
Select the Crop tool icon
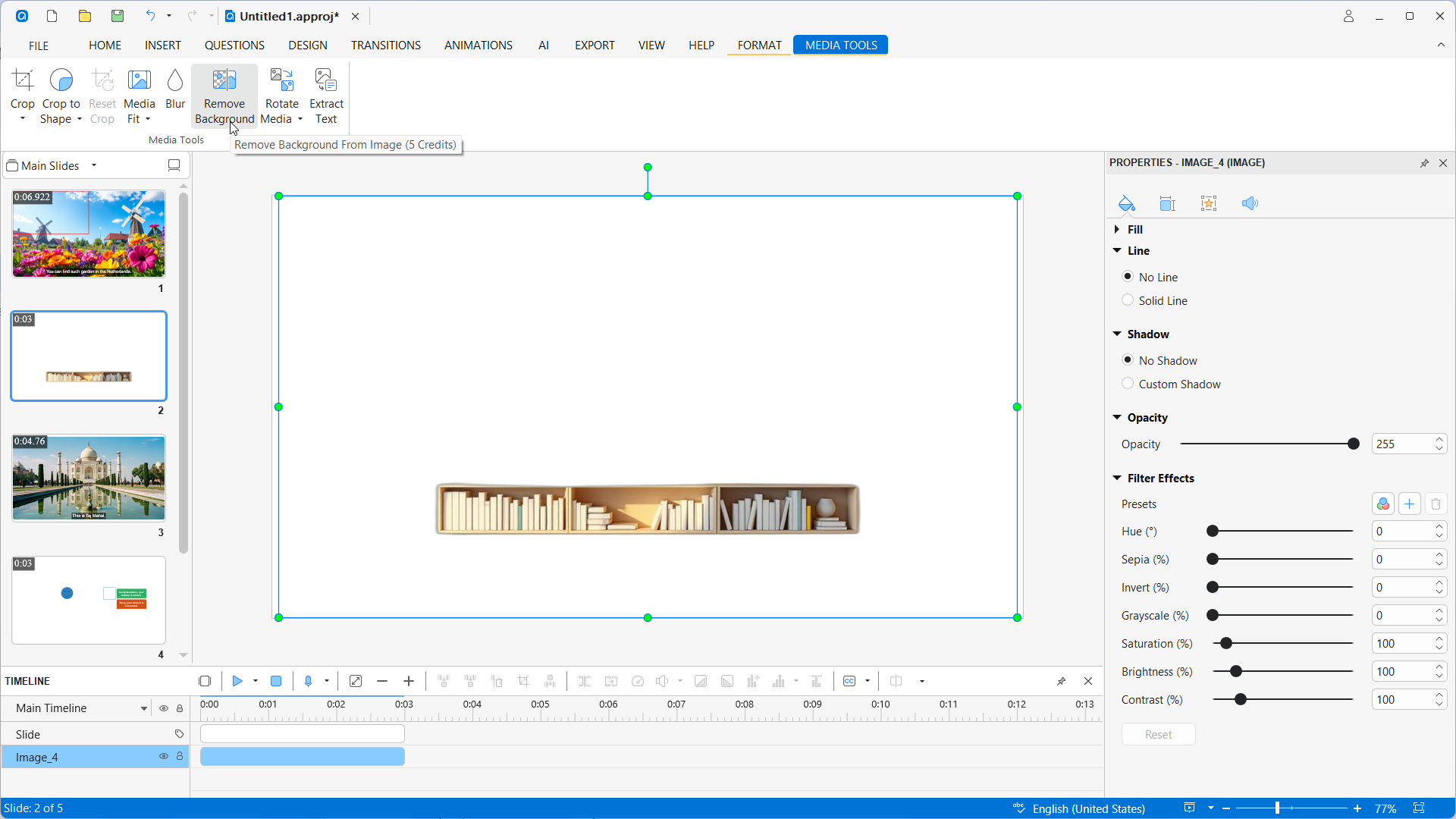[23, 80]
